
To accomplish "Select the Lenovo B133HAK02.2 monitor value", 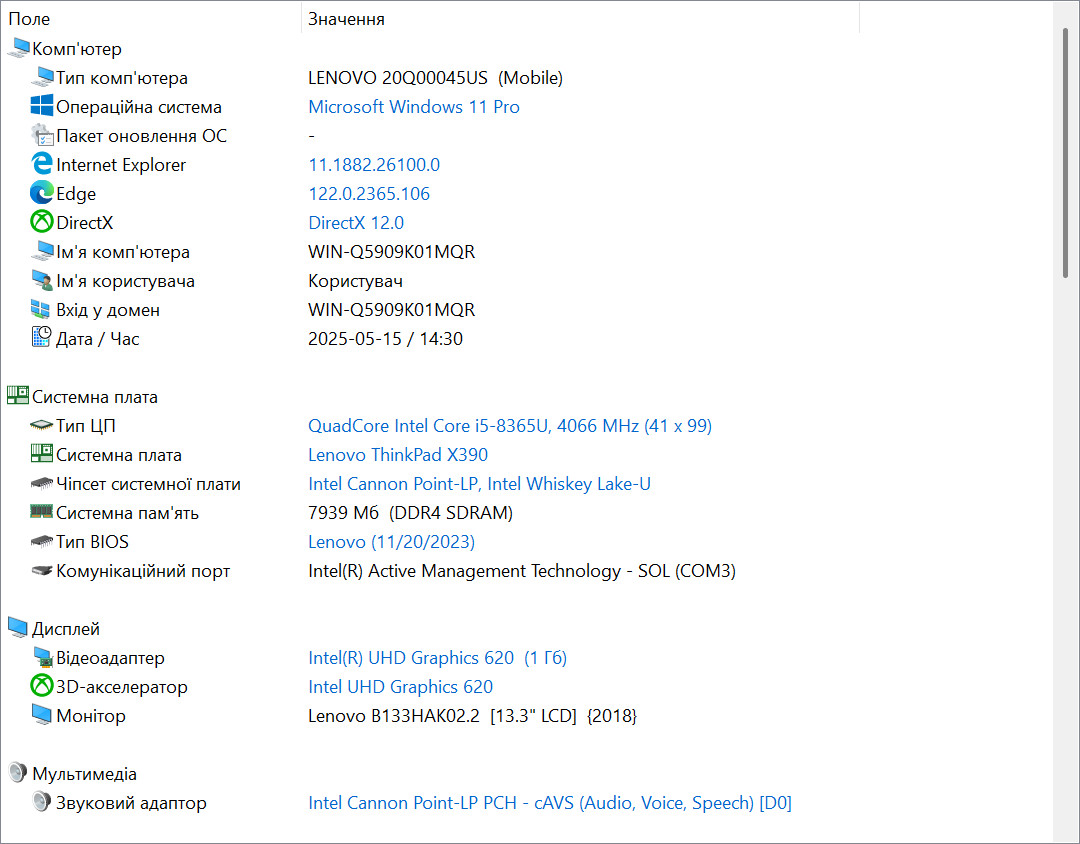I will [472, 716].
